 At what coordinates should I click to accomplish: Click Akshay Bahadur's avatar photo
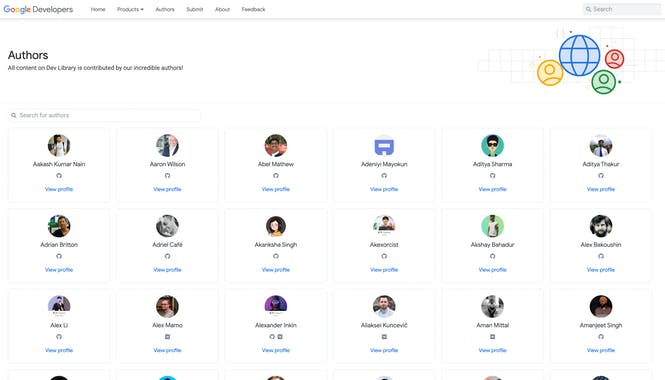point(492,226)
